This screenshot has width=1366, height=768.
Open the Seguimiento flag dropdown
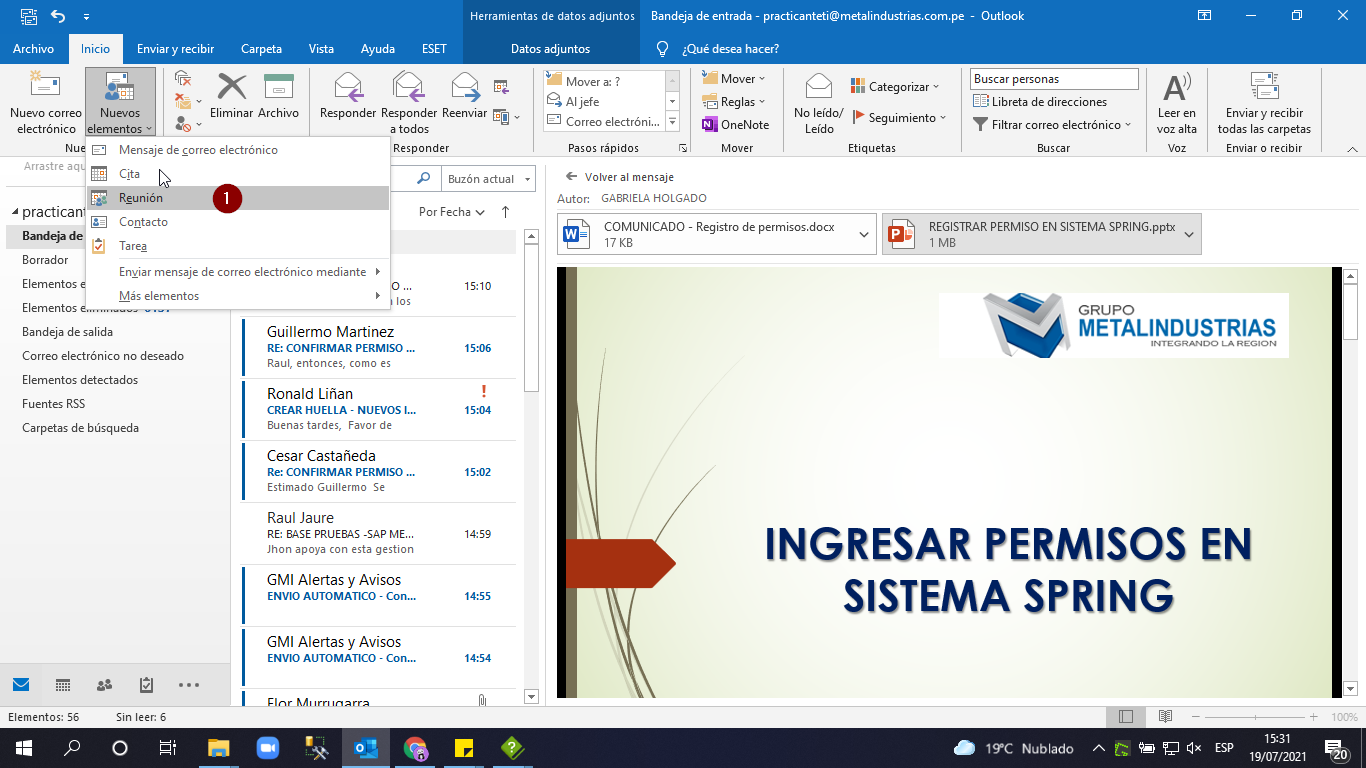(899, 118)
